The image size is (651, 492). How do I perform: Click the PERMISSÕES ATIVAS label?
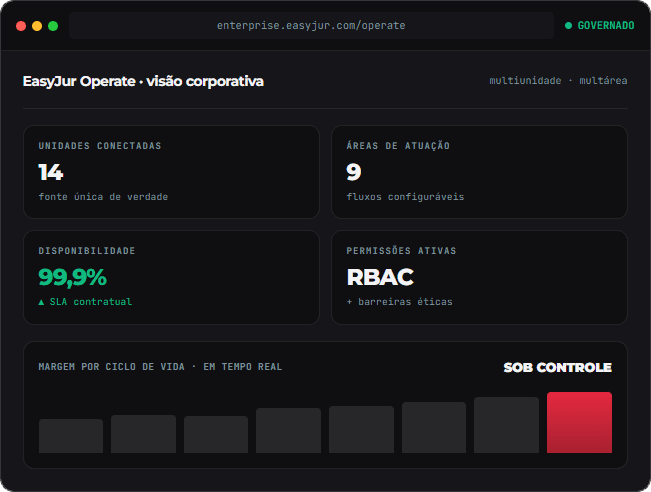pos(401,251)
